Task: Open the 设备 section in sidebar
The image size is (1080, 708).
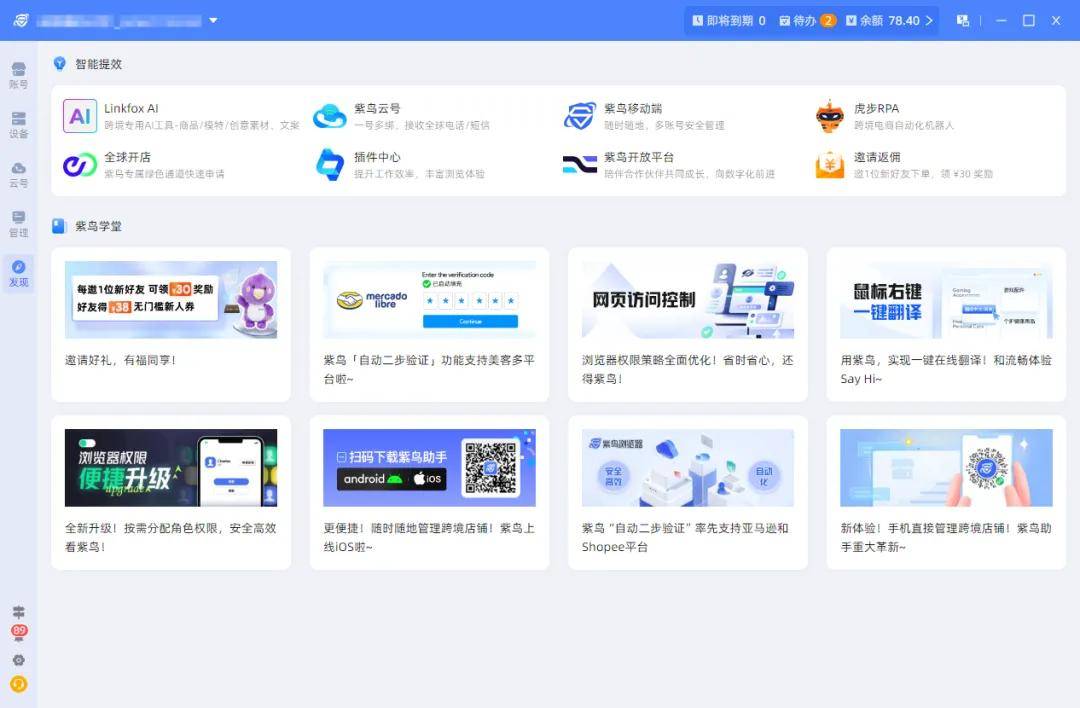Action: (19, 125)
